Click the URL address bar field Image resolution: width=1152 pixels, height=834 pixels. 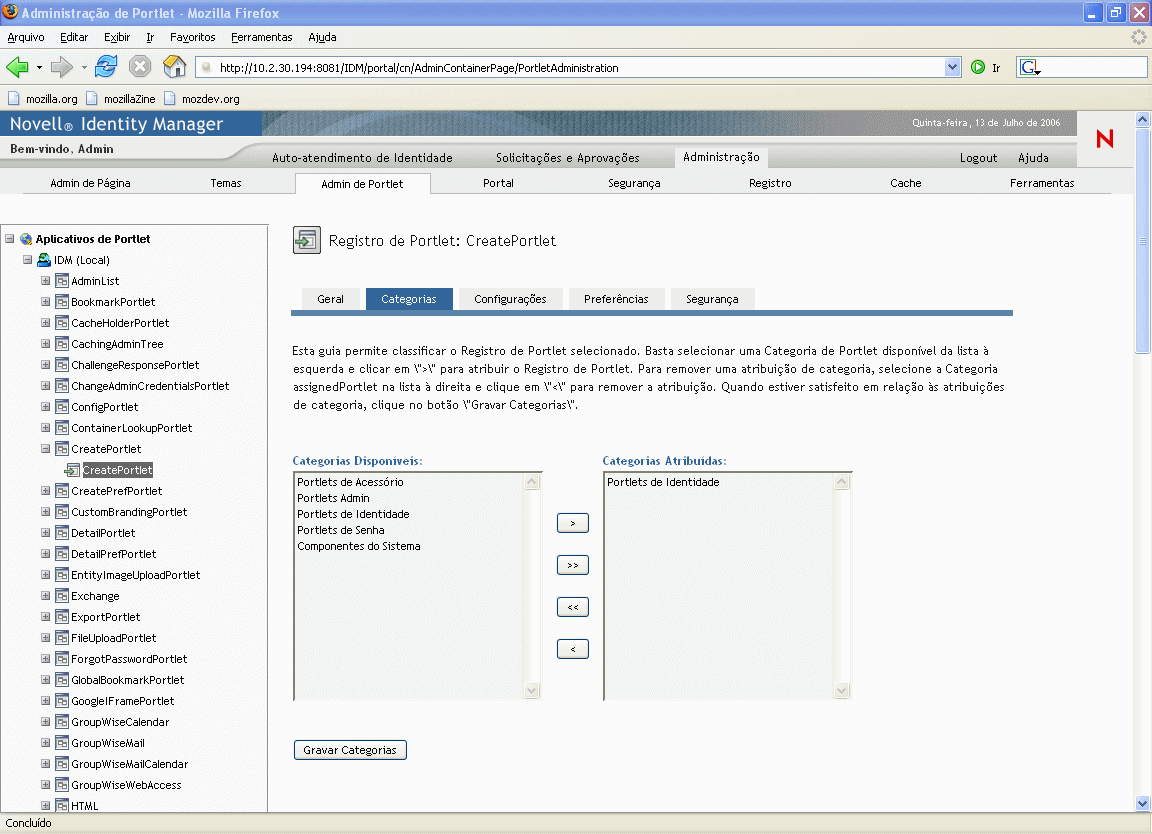pos(577,68)
